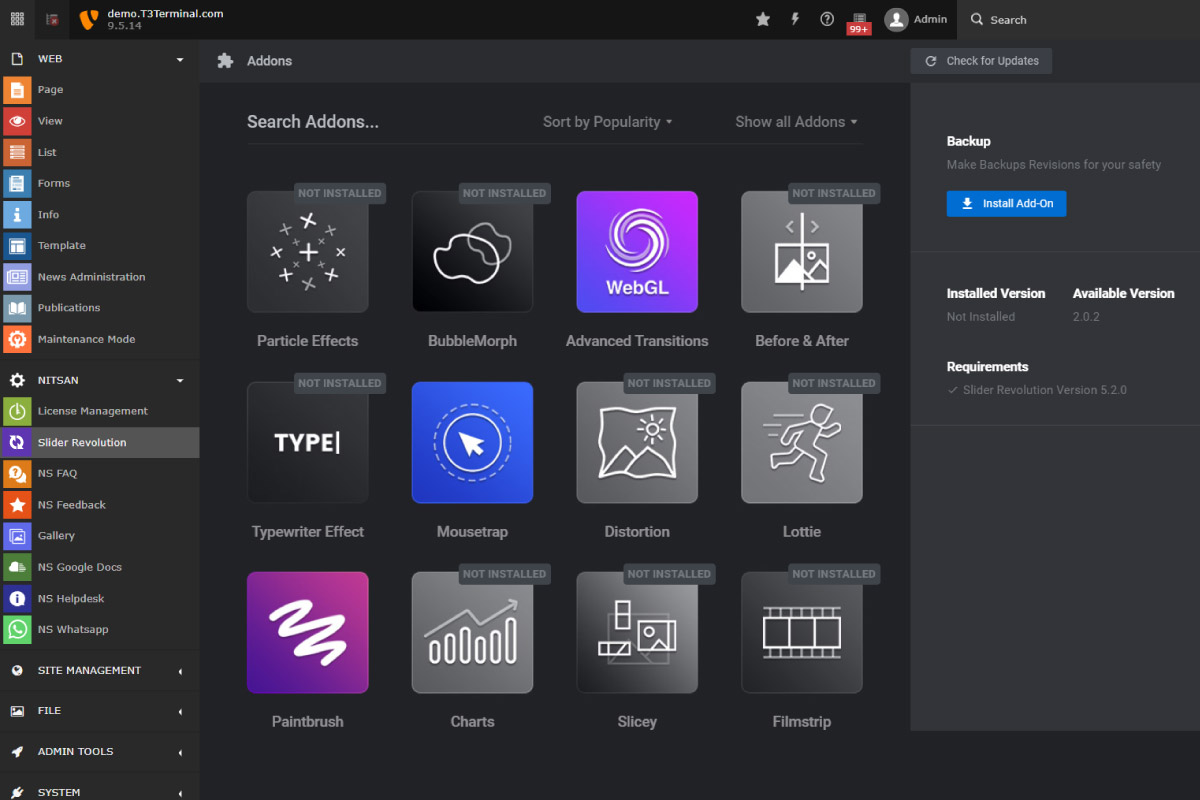Click the Slider Revolution module icon

point(17,442)
